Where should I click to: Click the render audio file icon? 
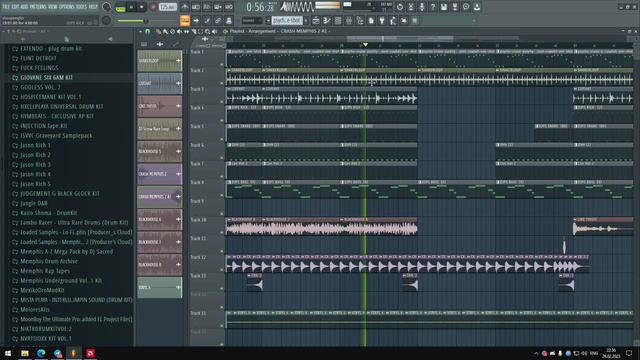pos(455,7)
